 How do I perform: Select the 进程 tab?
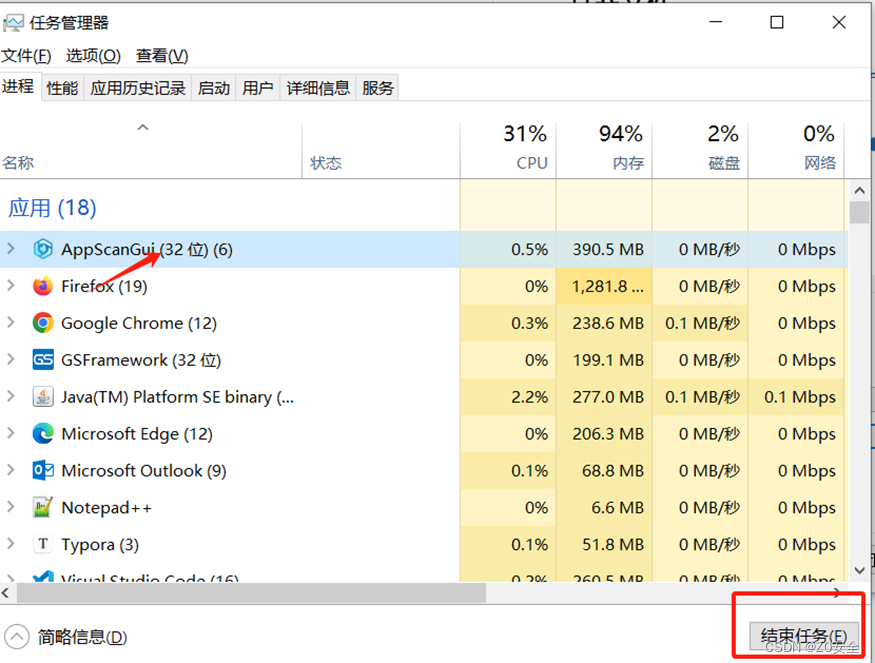(x=18, y=87)
